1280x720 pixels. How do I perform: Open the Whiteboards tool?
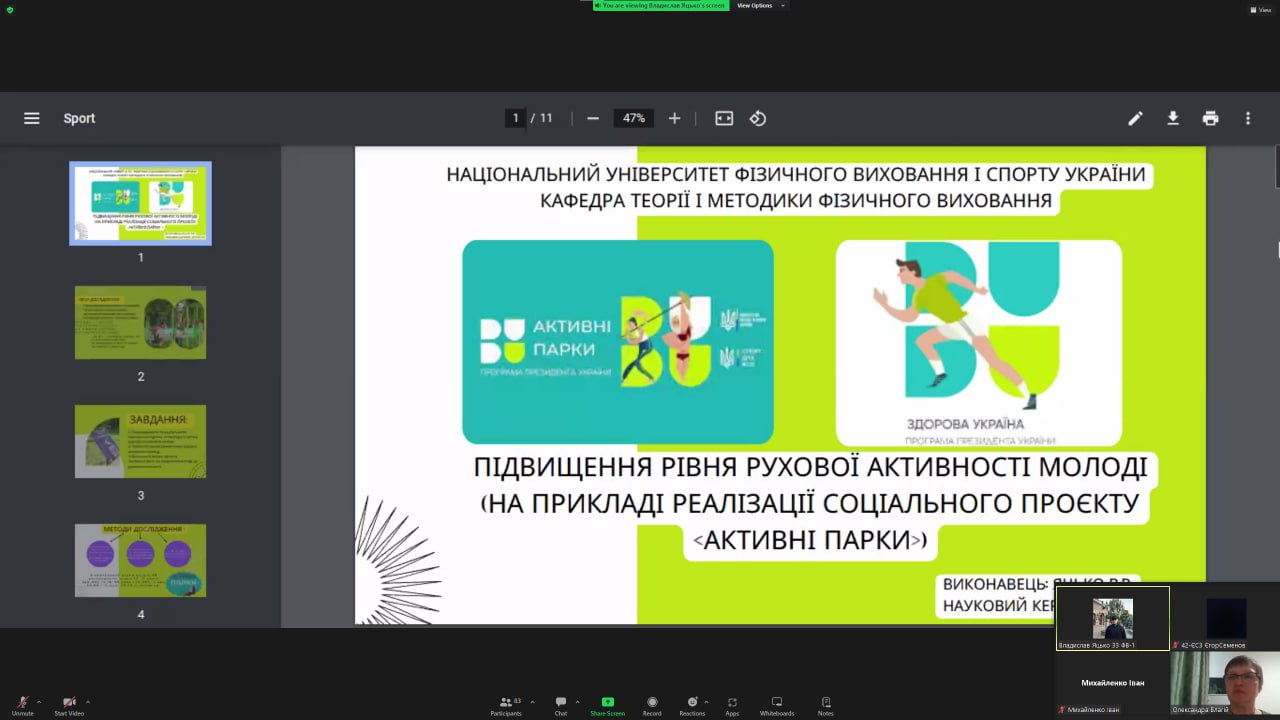(777, 702)
